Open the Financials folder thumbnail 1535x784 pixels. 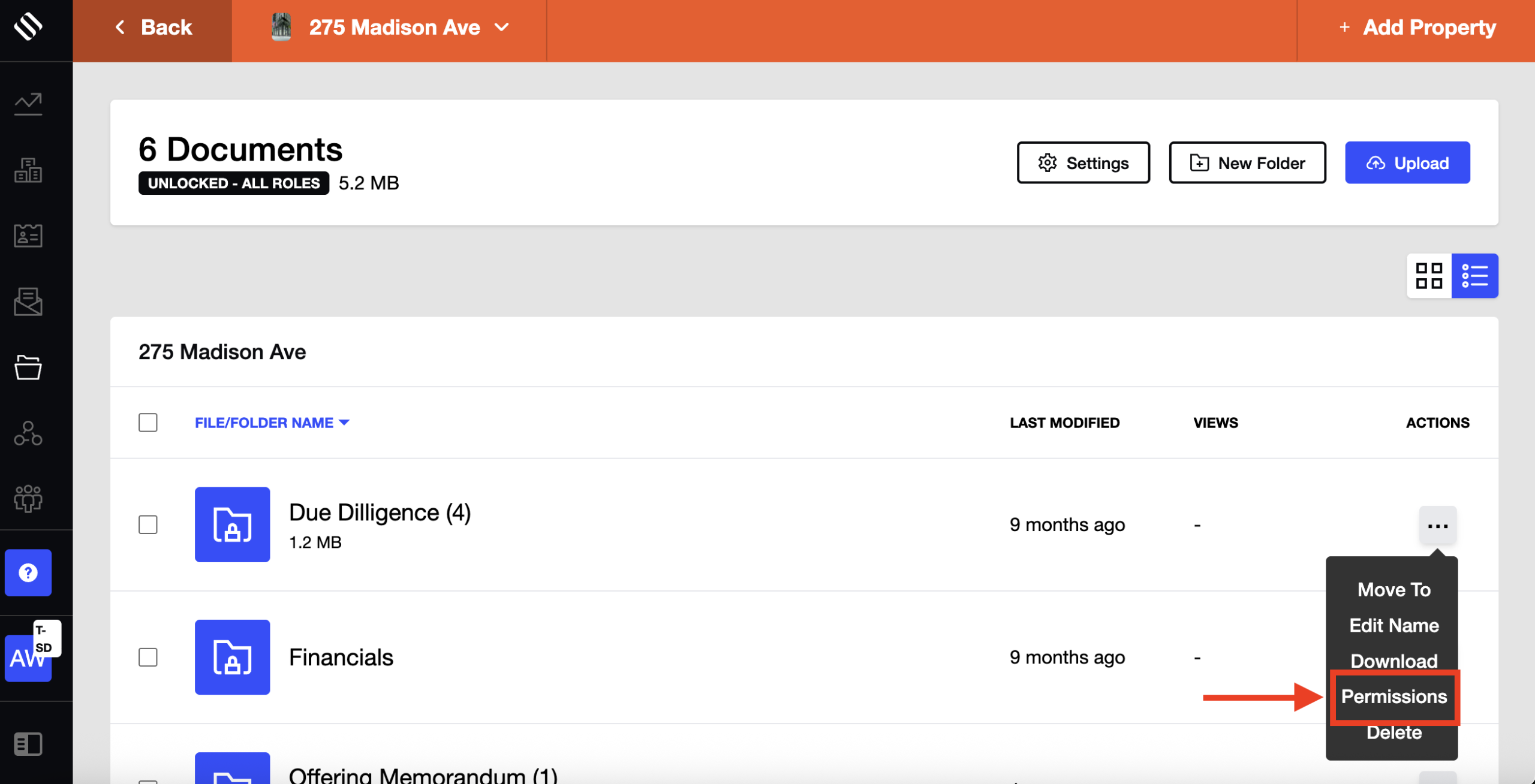[x=232, y=657]
